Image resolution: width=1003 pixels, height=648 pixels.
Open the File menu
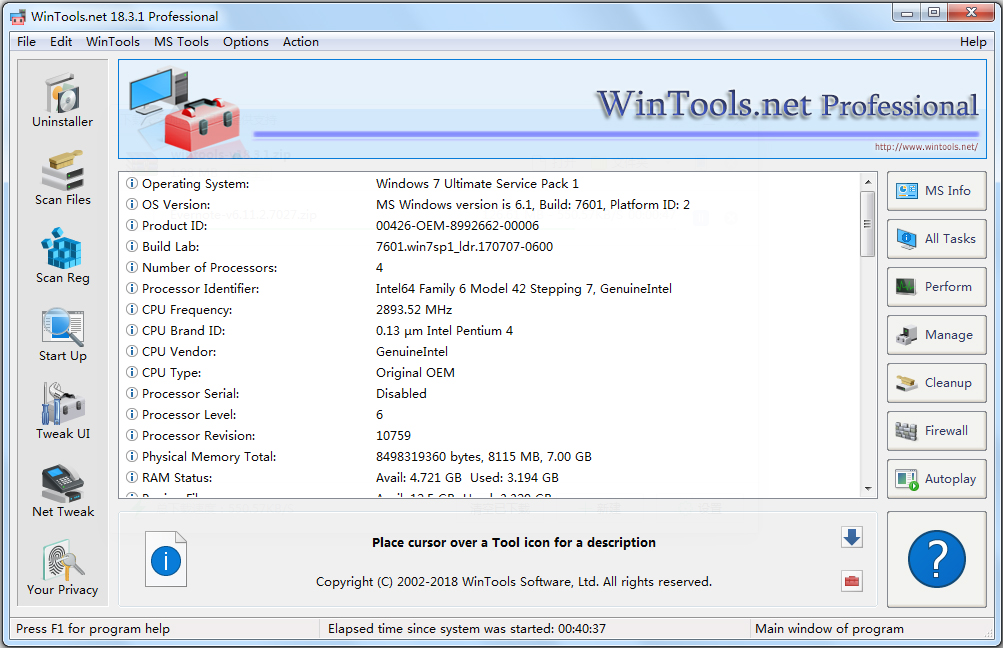[26, 42]
